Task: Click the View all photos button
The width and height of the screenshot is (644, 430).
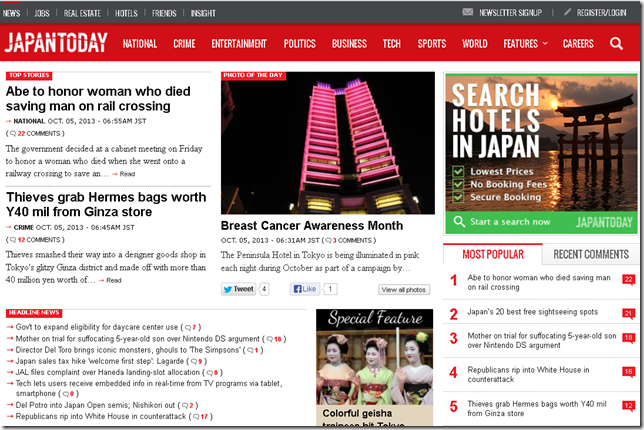Action: (404, 289)
